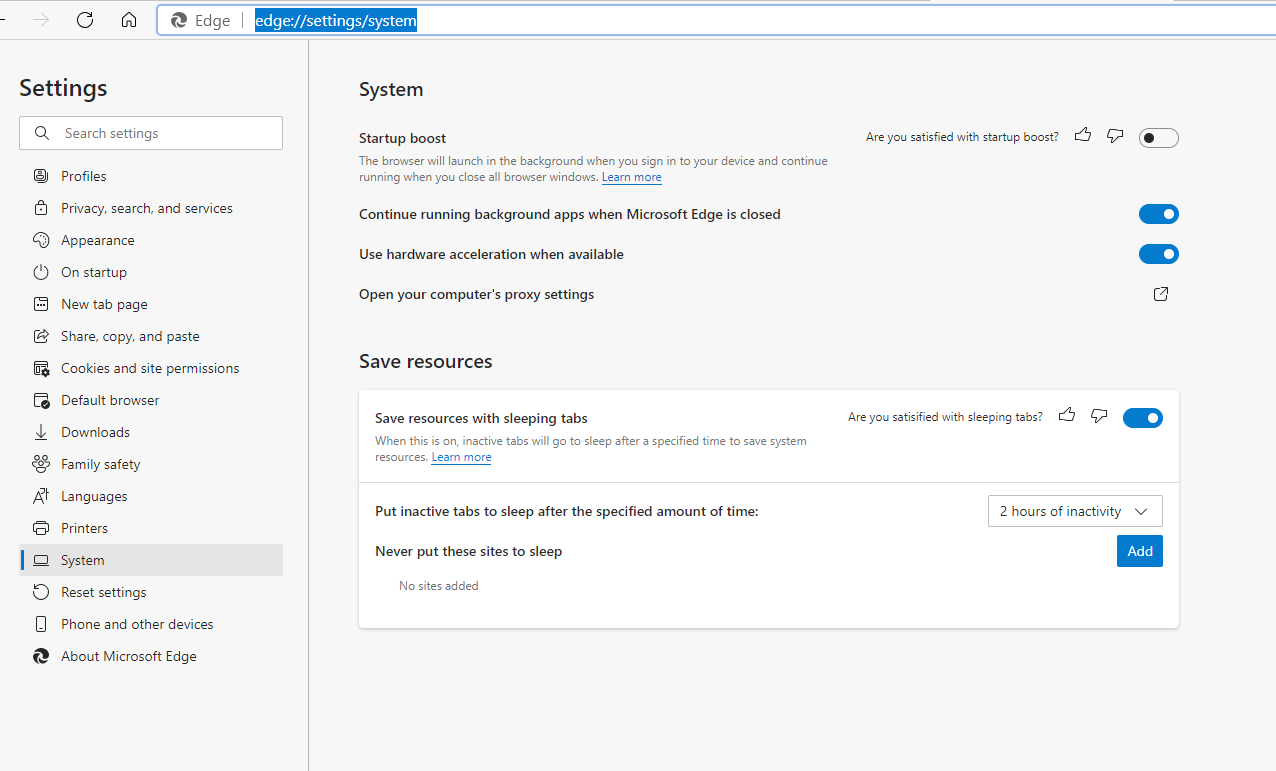Click the Refresh page icon
Screen dimensions: 1276x771
pos(85,20)
